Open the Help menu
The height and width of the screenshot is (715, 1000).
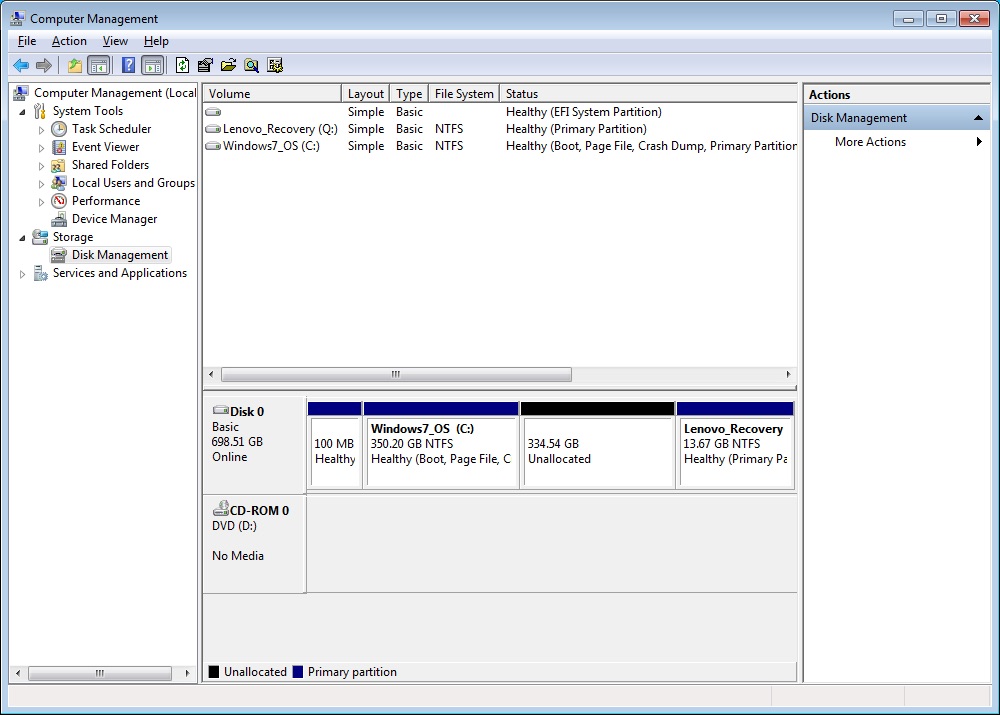coord(156,41)
